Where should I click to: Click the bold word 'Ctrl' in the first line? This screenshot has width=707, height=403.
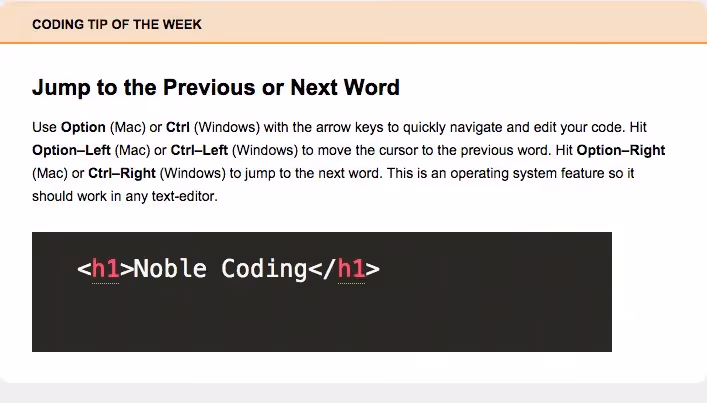pos(178,127)
